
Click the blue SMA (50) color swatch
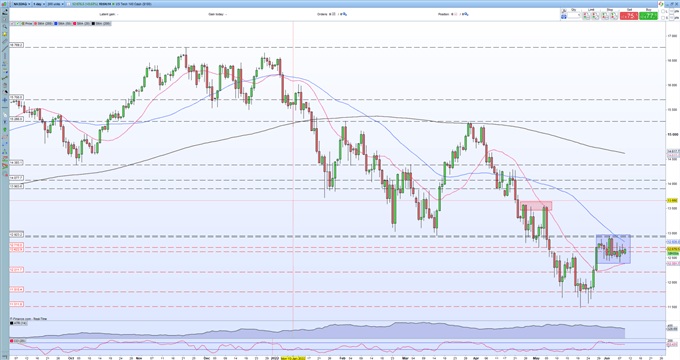tap(56, 23)
